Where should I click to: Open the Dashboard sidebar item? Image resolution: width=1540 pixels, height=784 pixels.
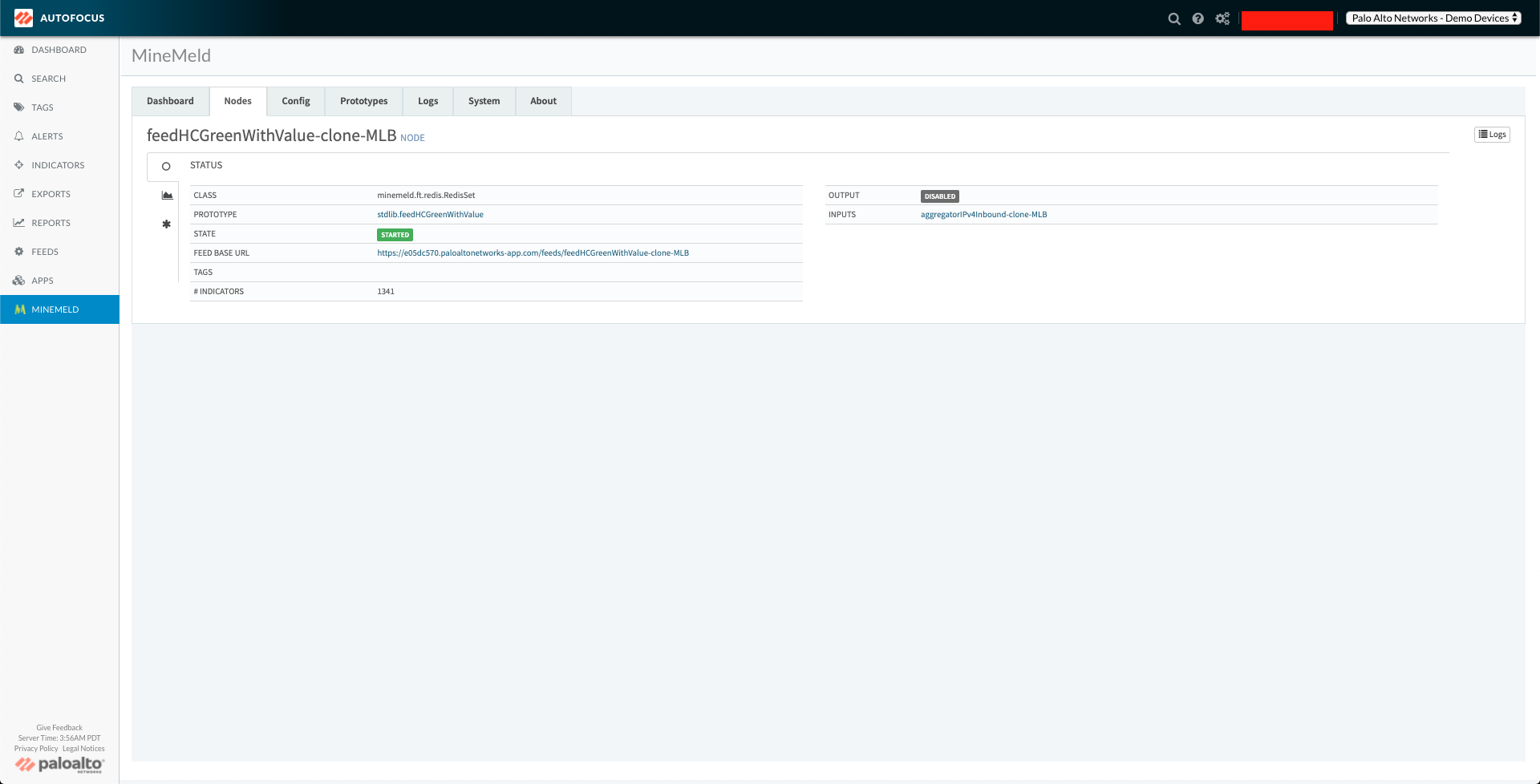pos(59,50)
